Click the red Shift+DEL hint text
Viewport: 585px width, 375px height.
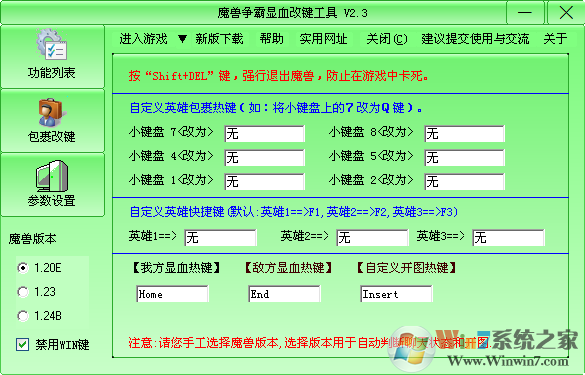279,76
